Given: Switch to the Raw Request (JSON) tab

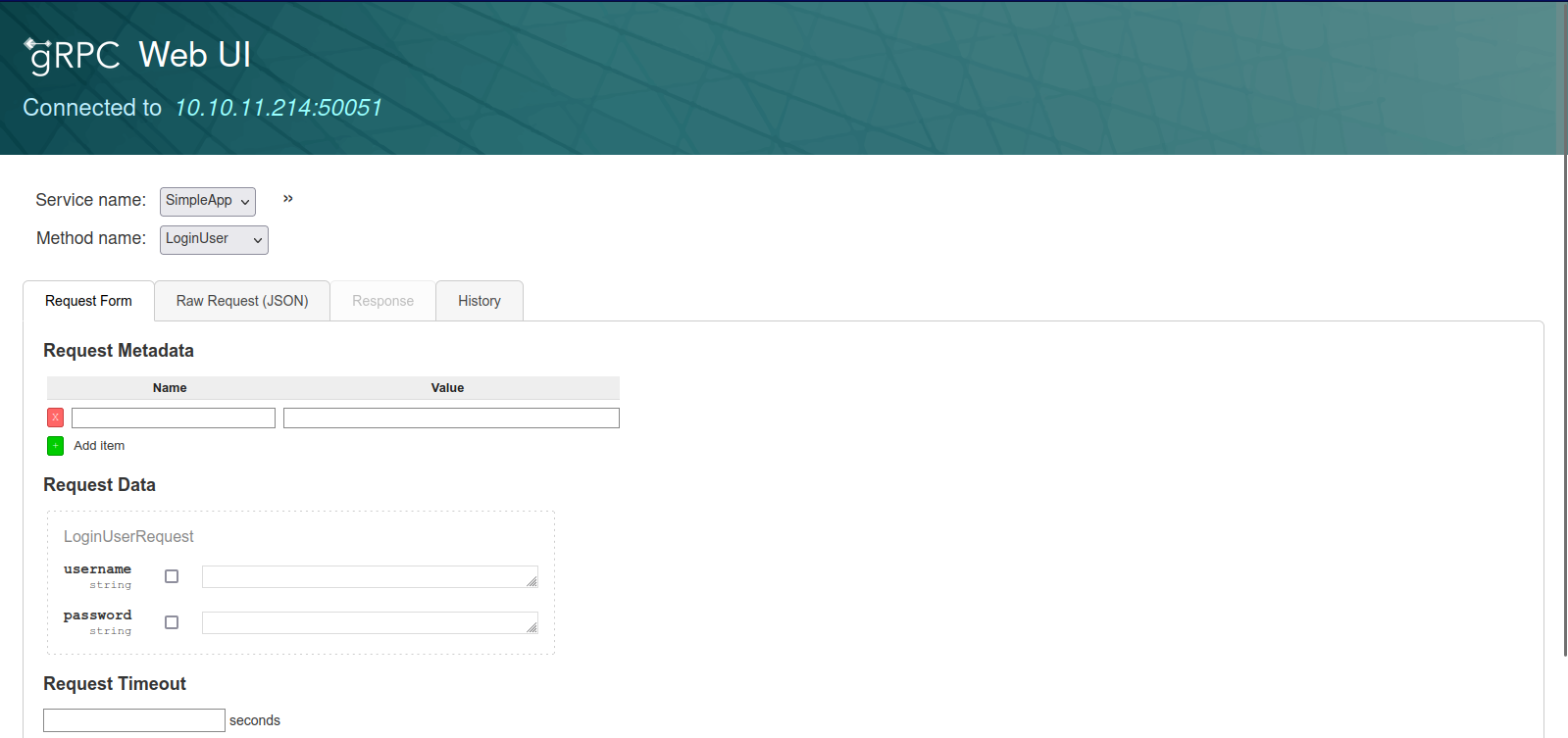Looking at the screenshot, I should click(x=242, y=301).
